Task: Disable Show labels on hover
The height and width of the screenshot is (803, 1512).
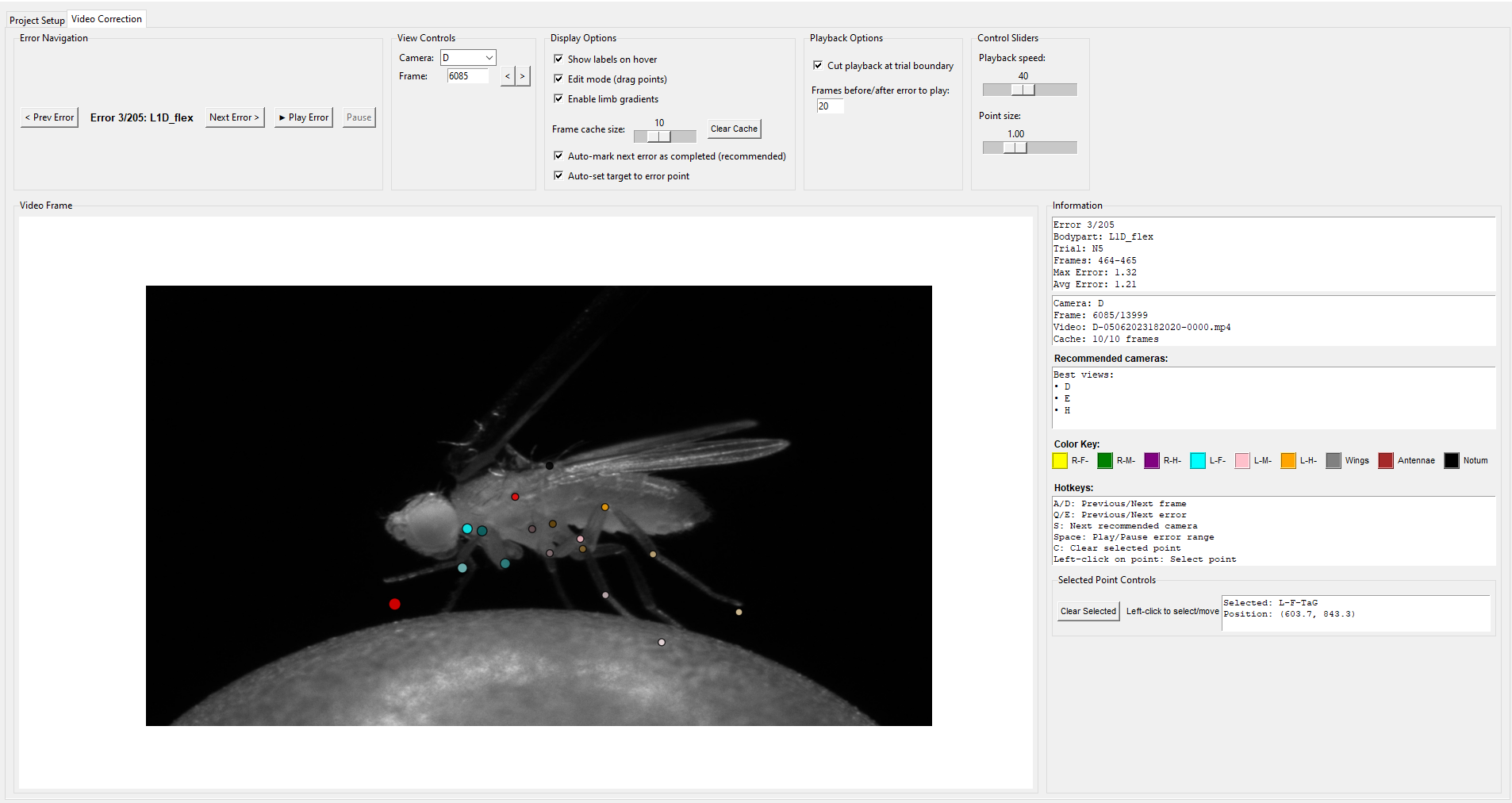Action: (x=559, y=59)
